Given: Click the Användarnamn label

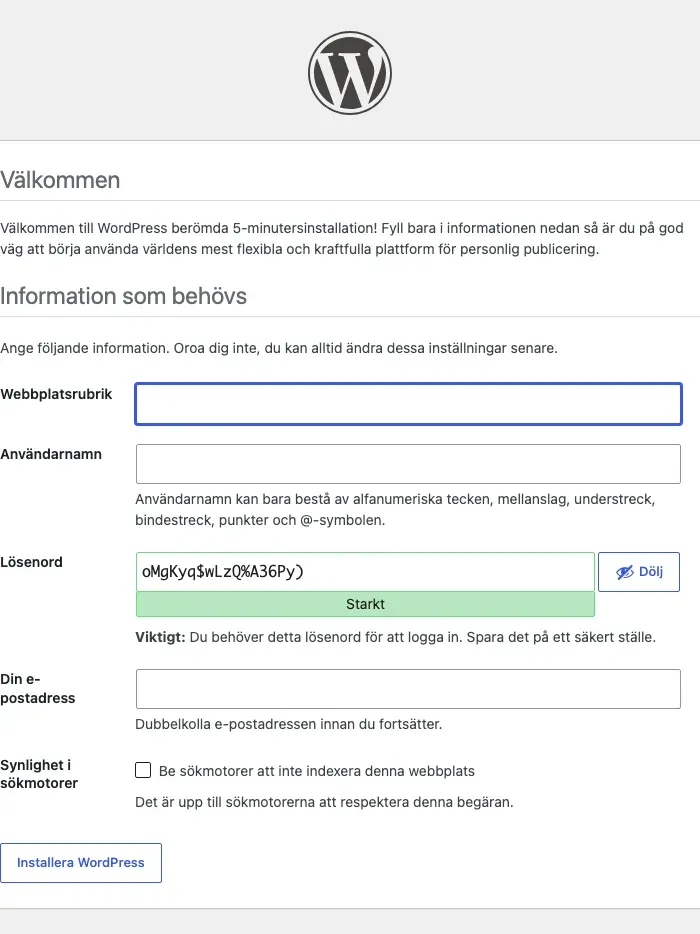Looking at the screenshot, I should click(51, 454).
